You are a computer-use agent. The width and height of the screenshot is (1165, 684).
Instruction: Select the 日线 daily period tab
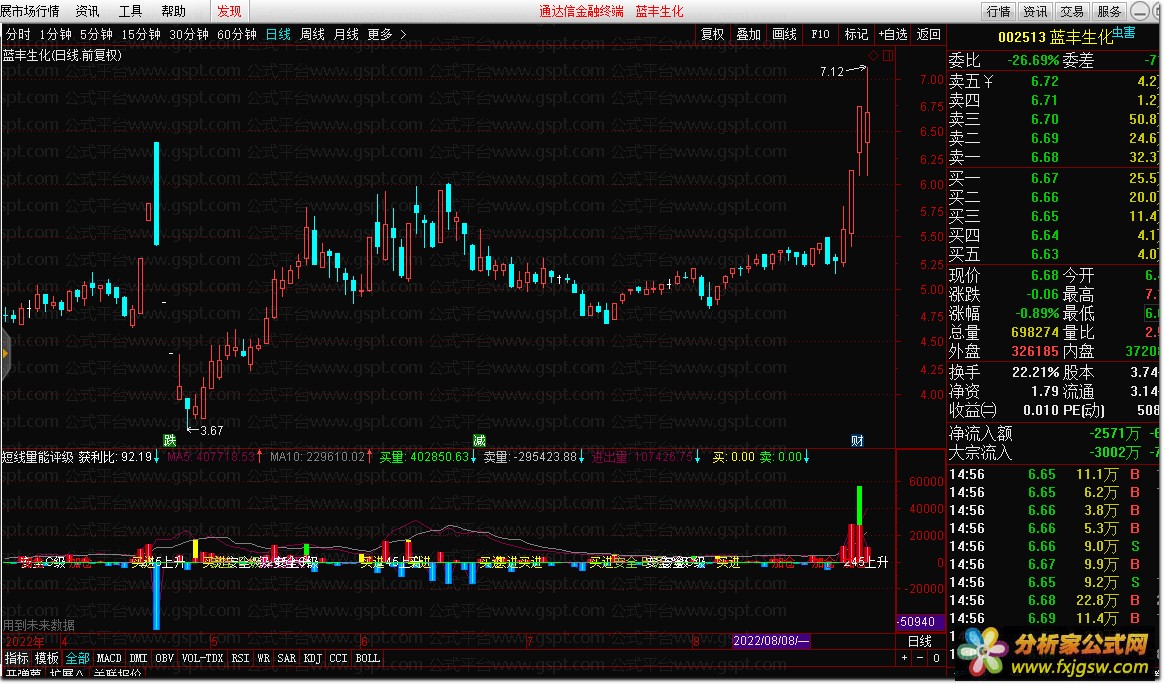coord(278,34)
